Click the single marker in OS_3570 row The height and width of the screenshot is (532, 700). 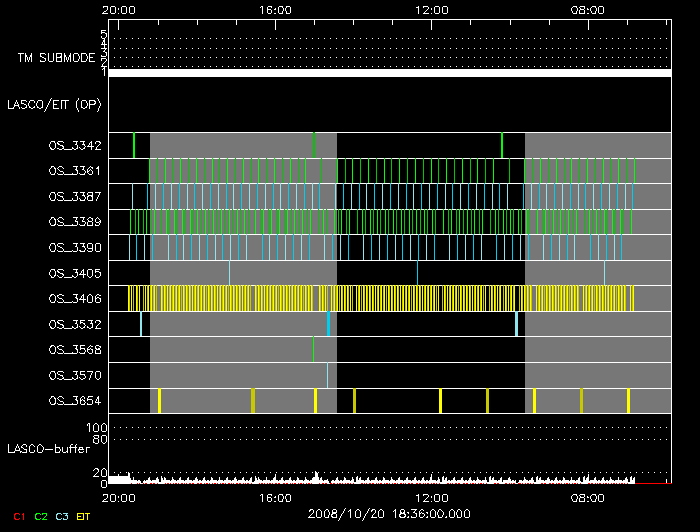click(x=327, y=375)
